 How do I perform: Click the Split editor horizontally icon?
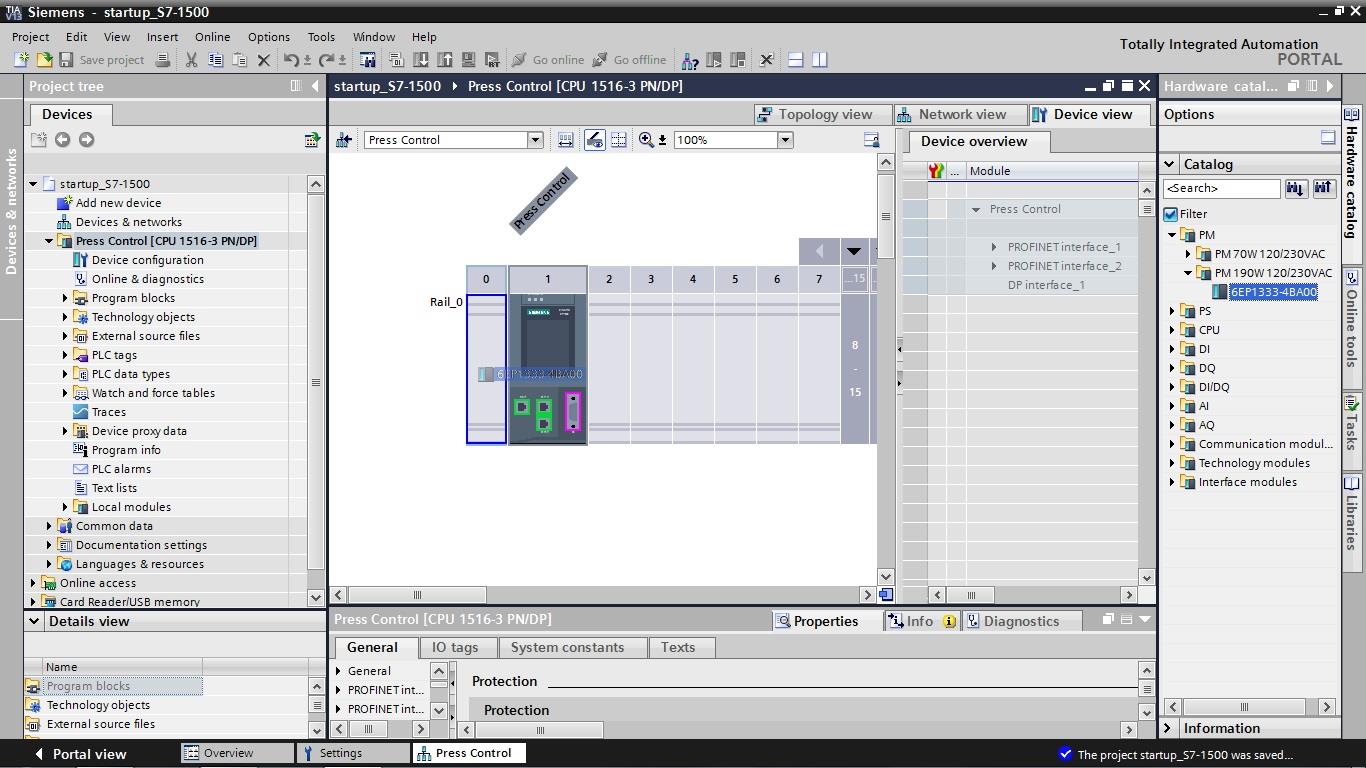tap(796, 60)
